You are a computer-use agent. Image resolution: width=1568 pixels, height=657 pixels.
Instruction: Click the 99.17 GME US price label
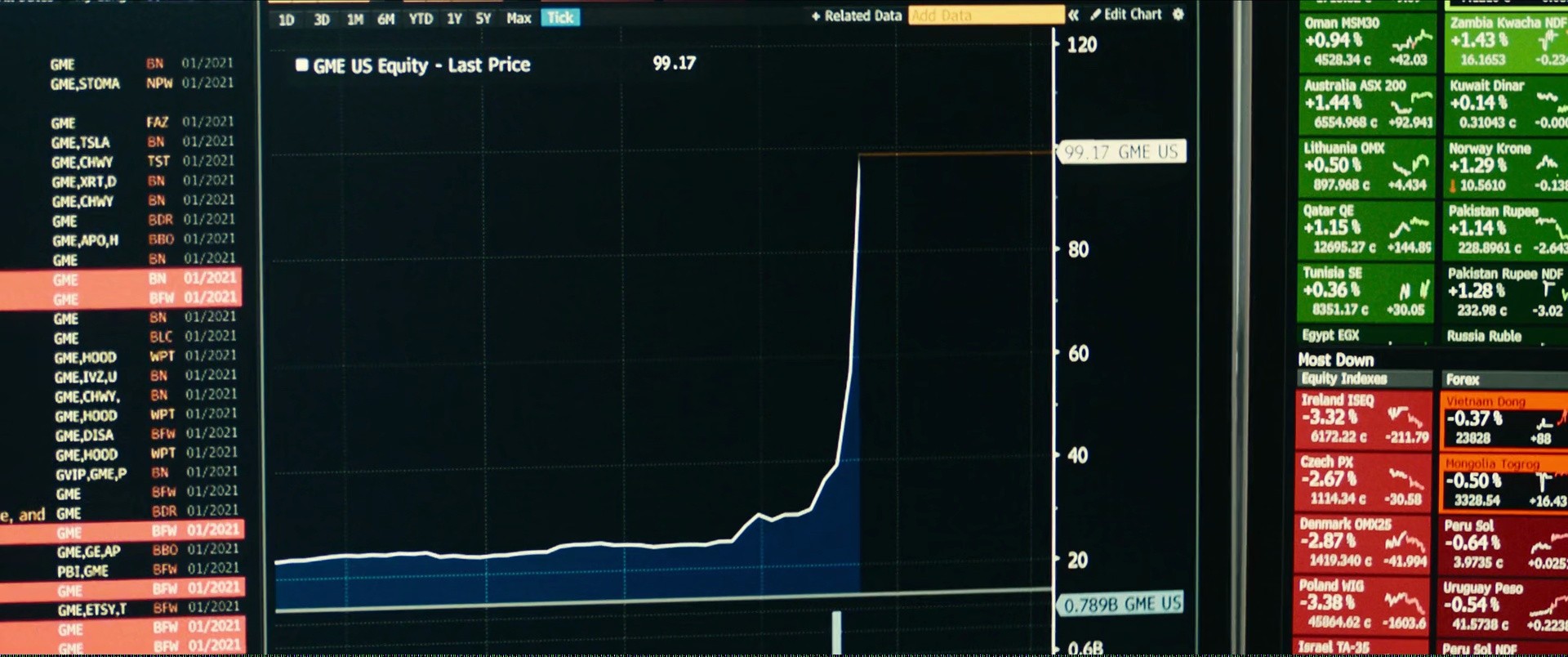point(1121,152)
